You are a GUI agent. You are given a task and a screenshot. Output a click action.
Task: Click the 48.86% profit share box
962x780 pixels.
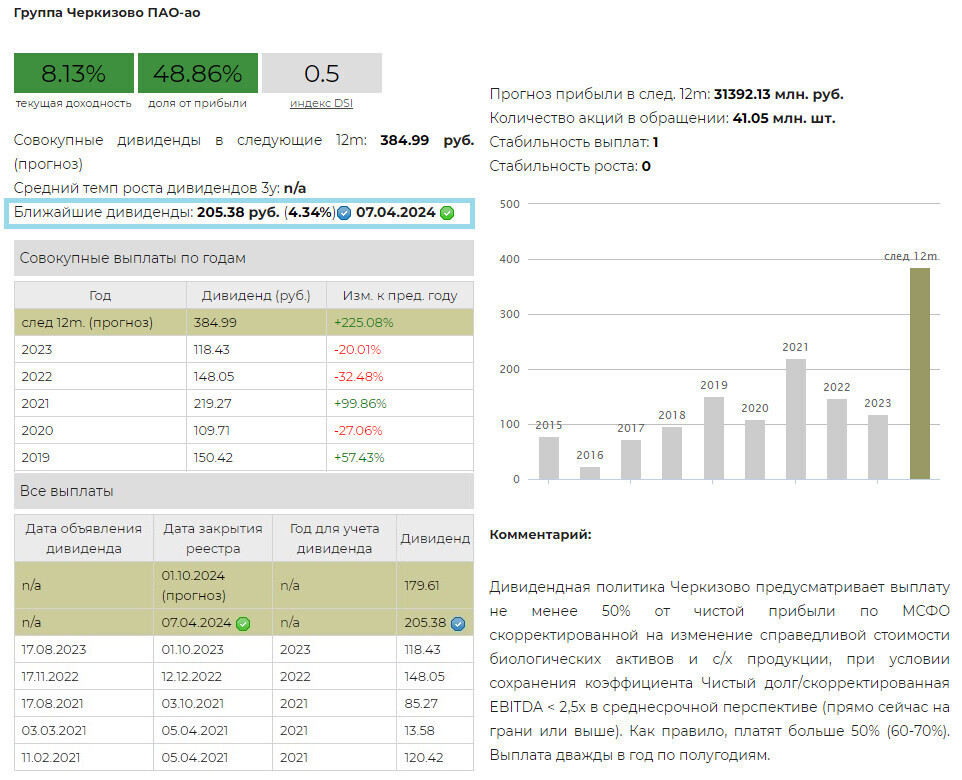coord(197,73)
